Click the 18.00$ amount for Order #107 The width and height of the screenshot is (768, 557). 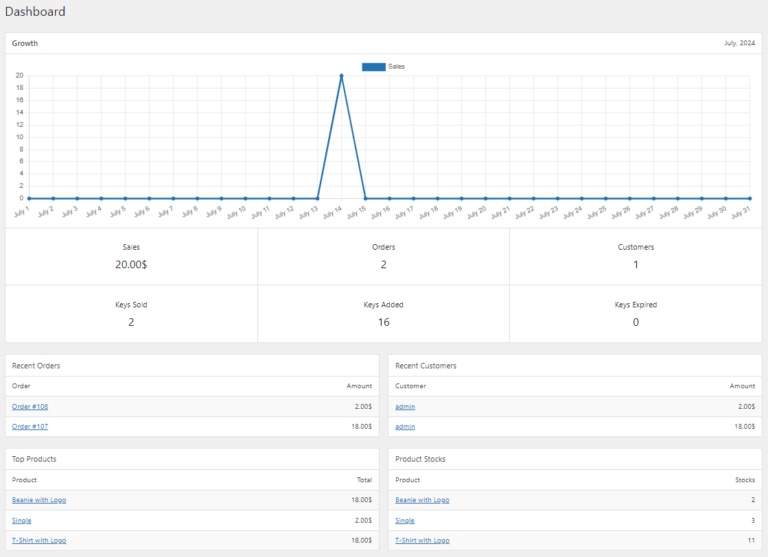pos(361,427)
